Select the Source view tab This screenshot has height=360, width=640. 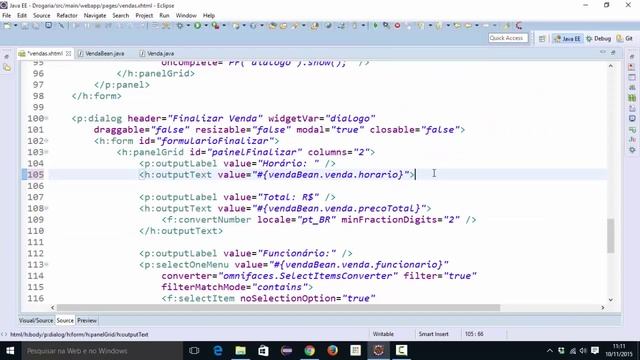coord(65,320)
